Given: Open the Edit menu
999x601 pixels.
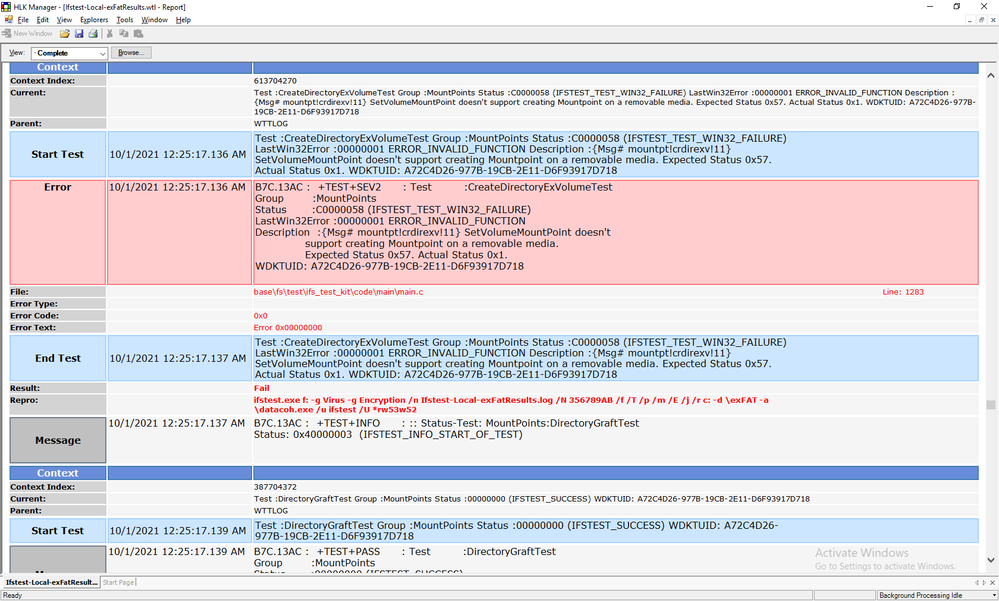Looking at the screenshot, I should (x=43, y=20).
